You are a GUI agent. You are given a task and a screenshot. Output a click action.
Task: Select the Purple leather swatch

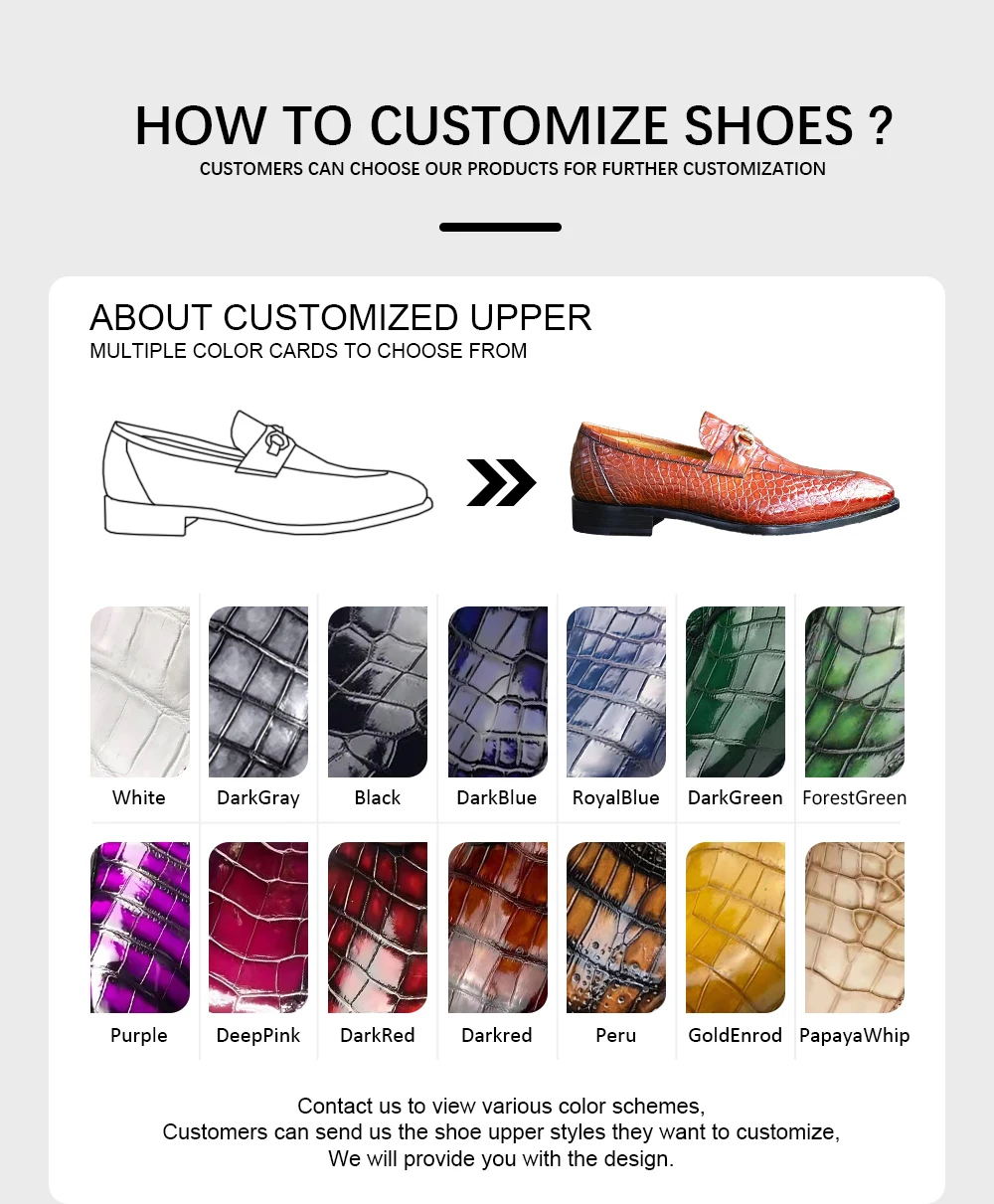click(x=139, y=928)
